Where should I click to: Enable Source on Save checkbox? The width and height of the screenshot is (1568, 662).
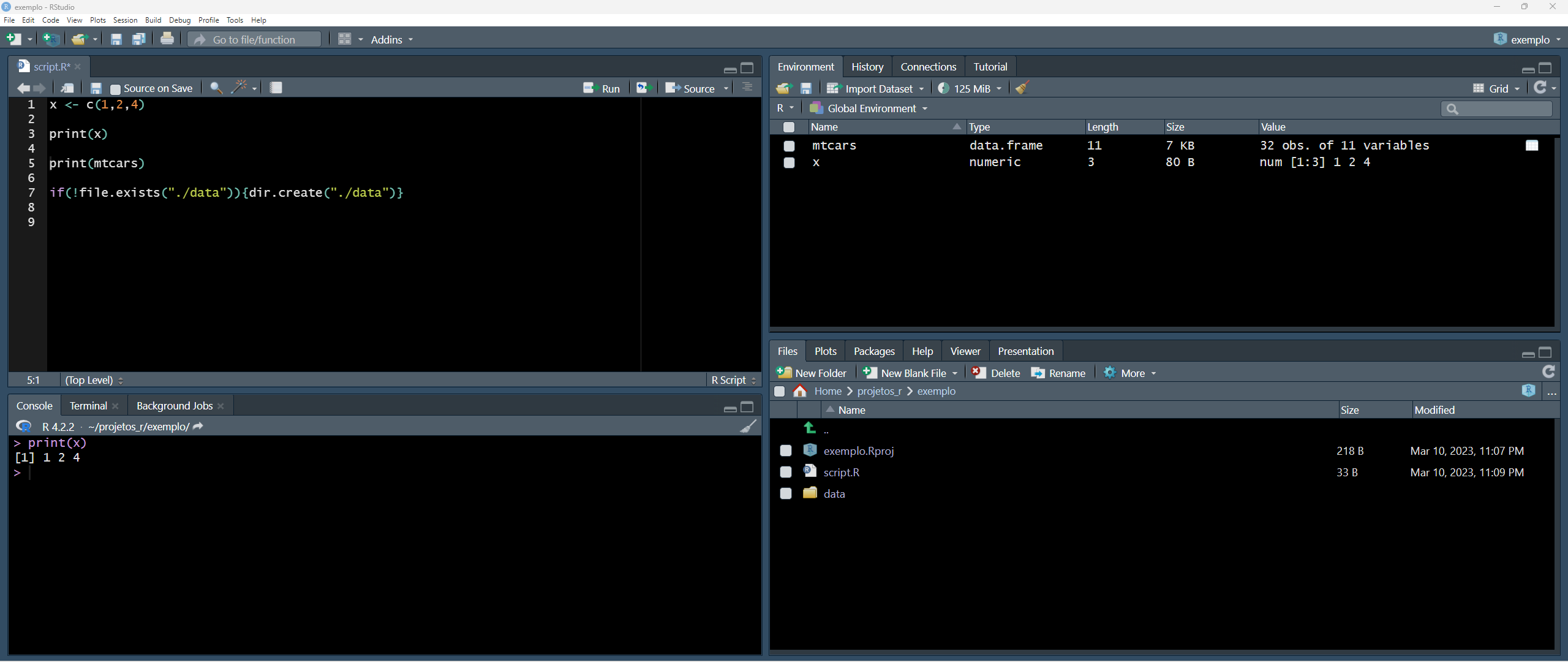tap(115, 89)
